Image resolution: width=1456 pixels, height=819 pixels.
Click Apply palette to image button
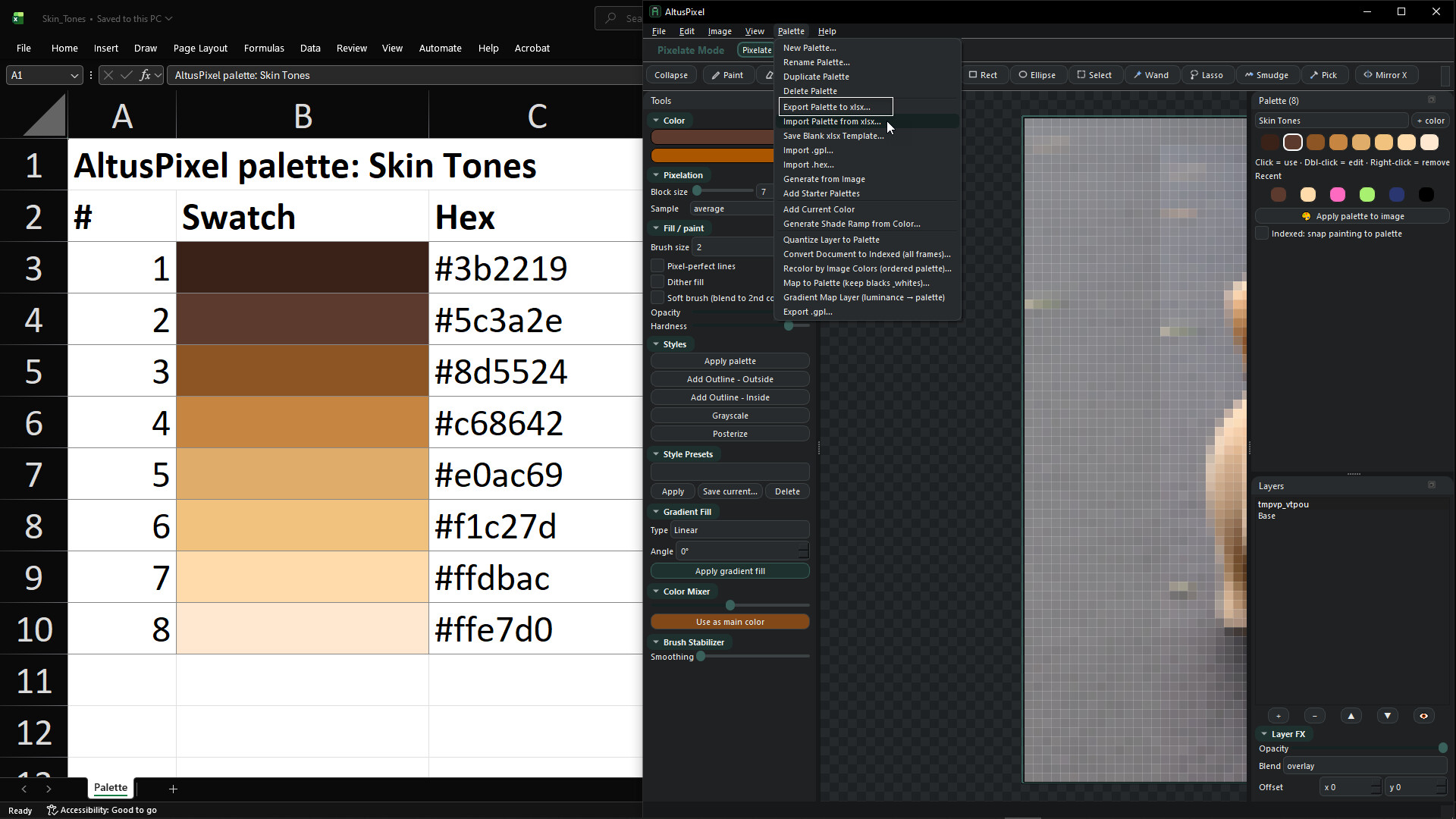point(1353,216)
